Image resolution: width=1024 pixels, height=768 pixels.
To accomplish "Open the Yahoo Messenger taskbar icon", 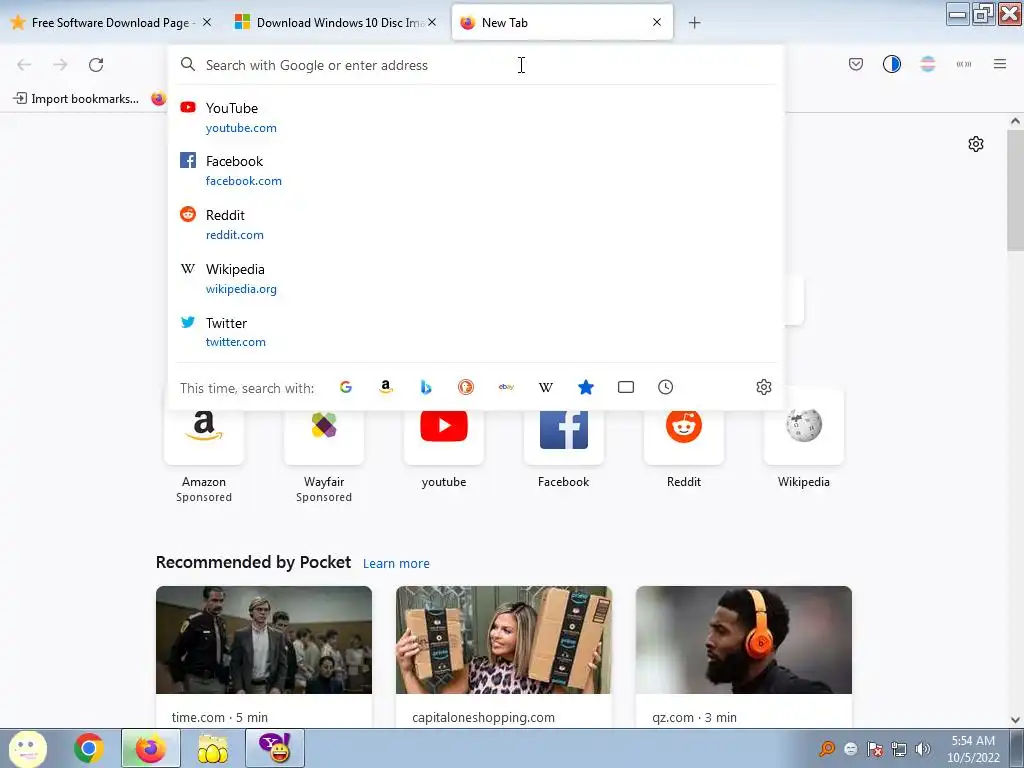I will tap(275, 748).
